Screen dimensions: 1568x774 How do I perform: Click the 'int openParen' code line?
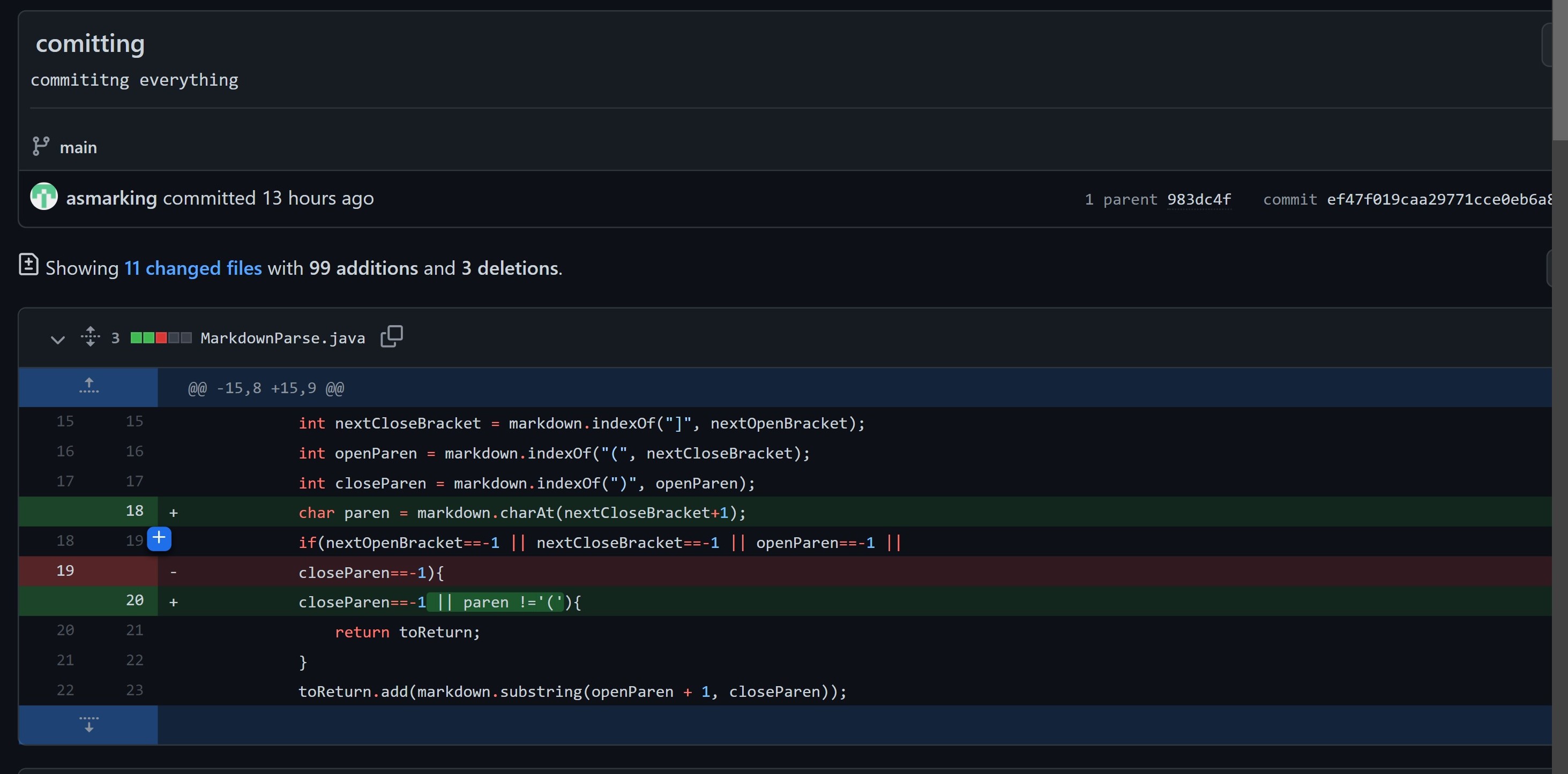pyautogui.click(x=554, y=453)
